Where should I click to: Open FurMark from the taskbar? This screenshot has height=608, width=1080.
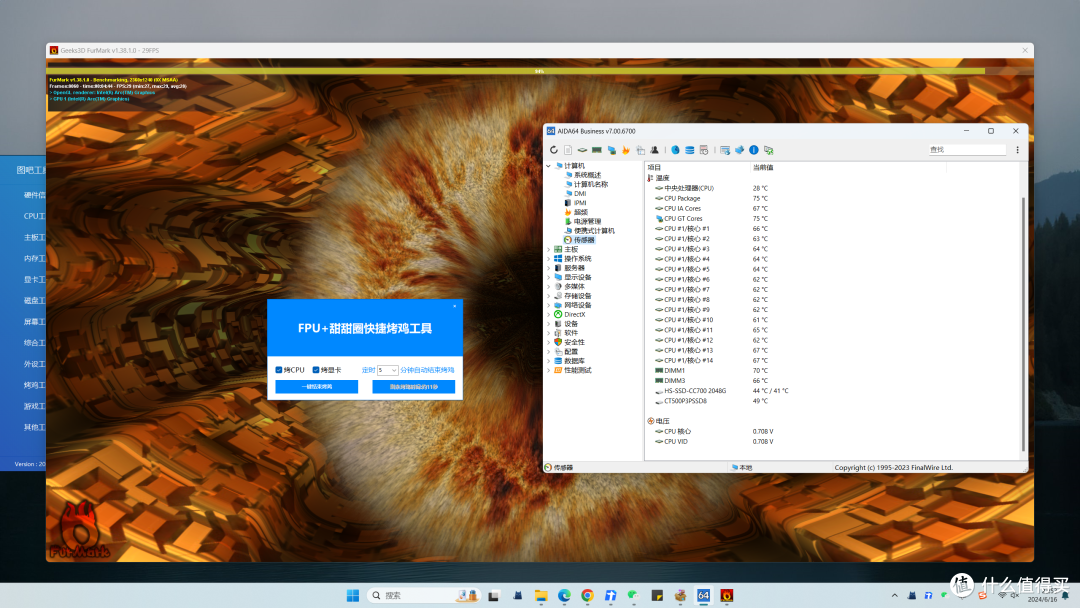[727, 596]
